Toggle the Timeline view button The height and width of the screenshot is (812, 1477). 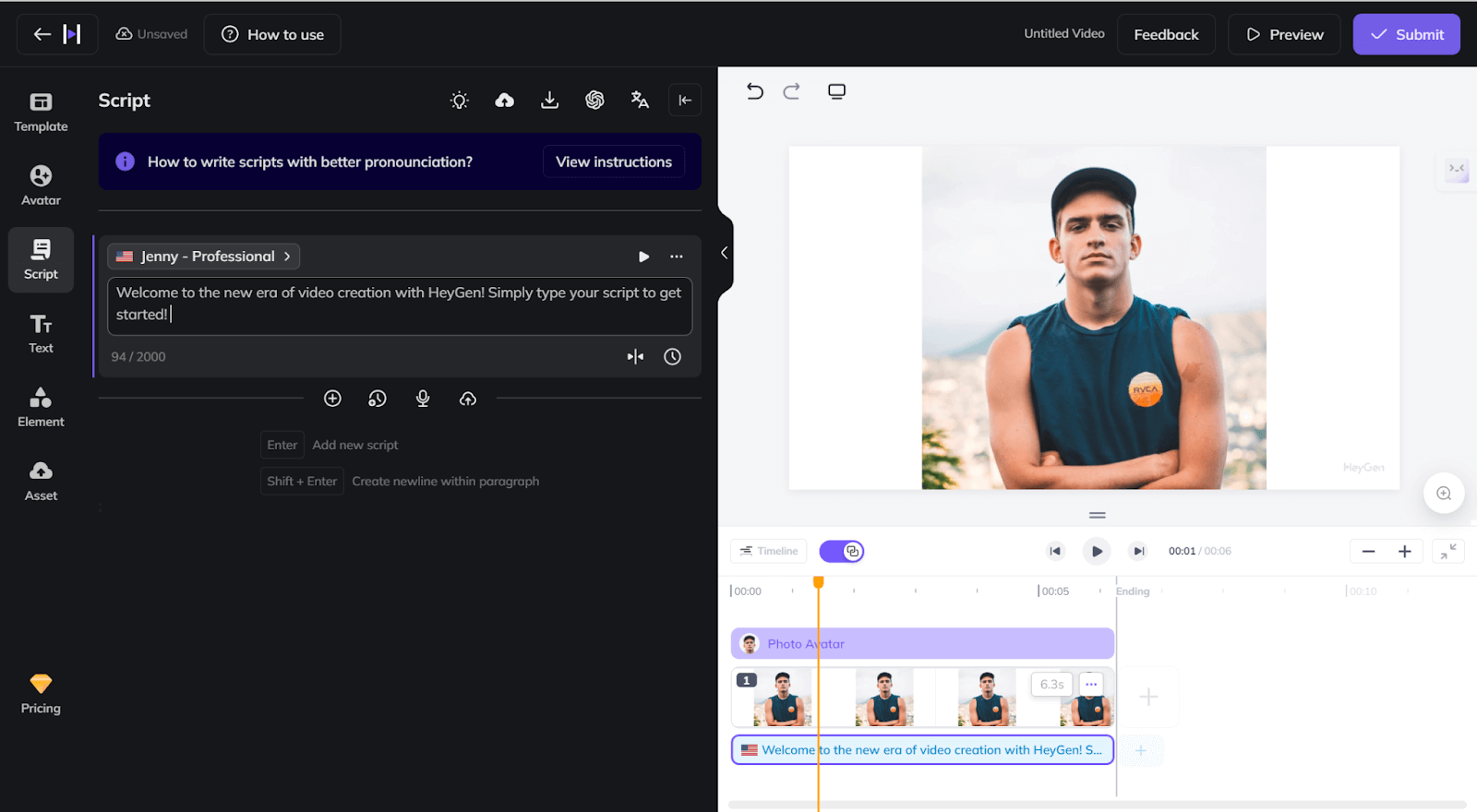click(769, 552)
